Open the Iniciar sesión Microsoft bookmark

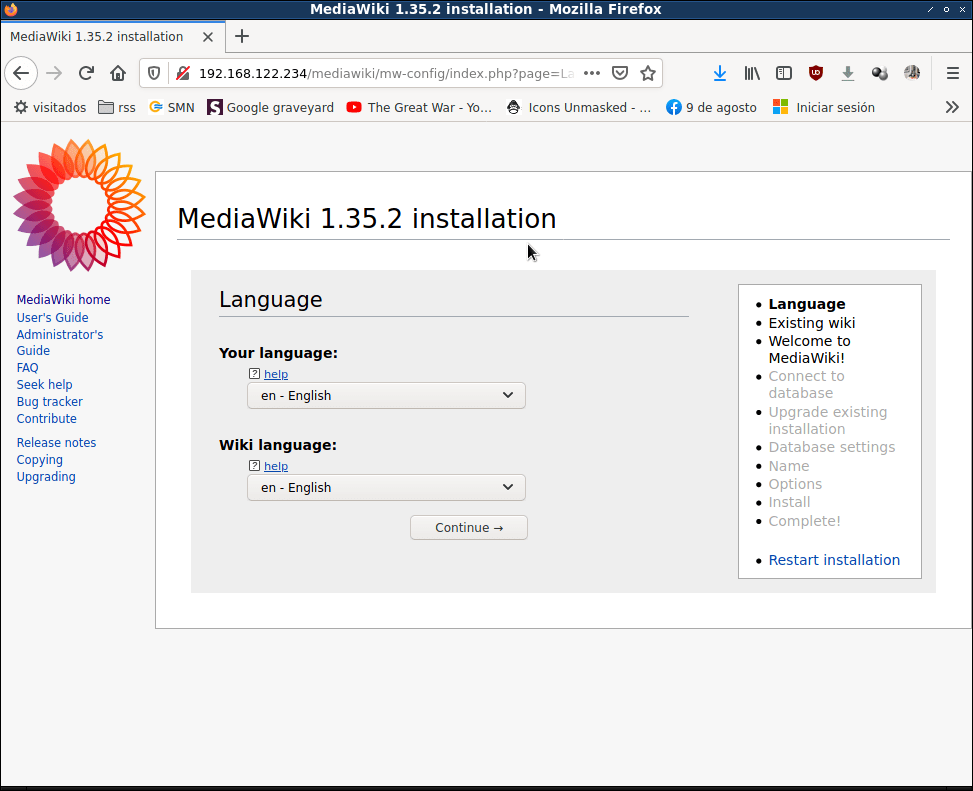point(824,107)
